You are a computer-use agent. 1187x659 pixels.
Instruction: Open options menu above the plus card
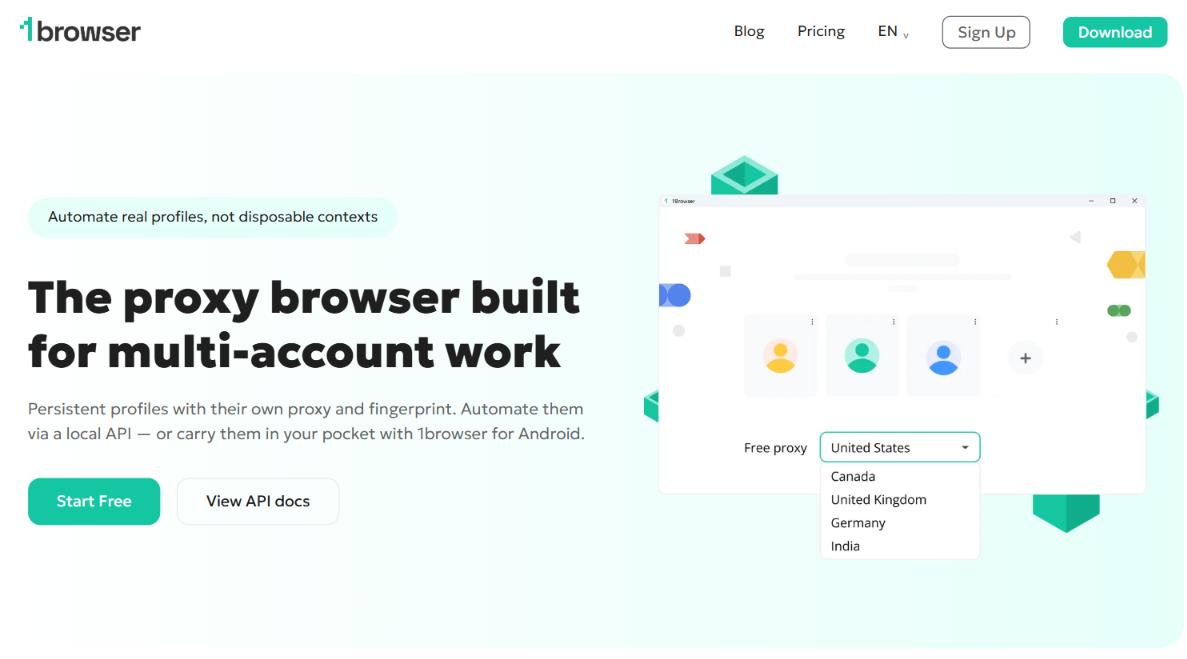(1057, 322)
